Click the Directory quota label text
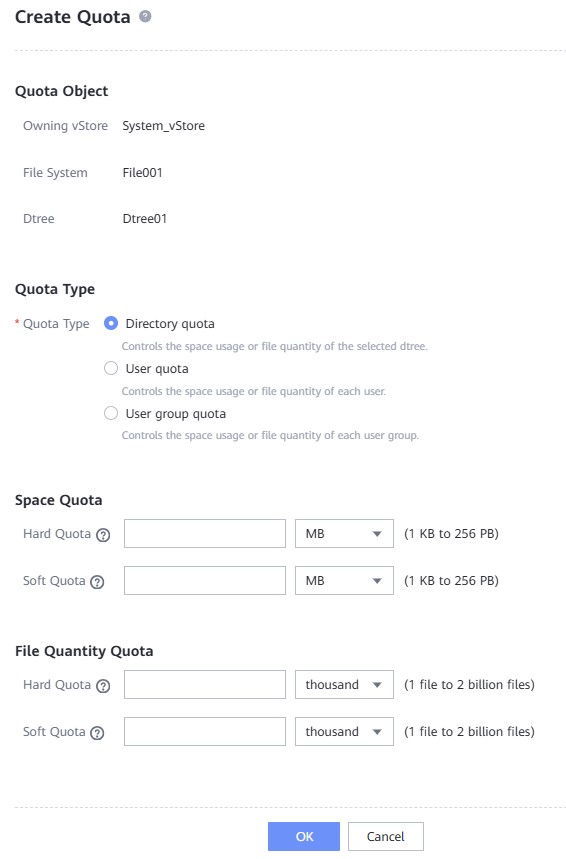The image size is (566, 859). tap(170, 324)
